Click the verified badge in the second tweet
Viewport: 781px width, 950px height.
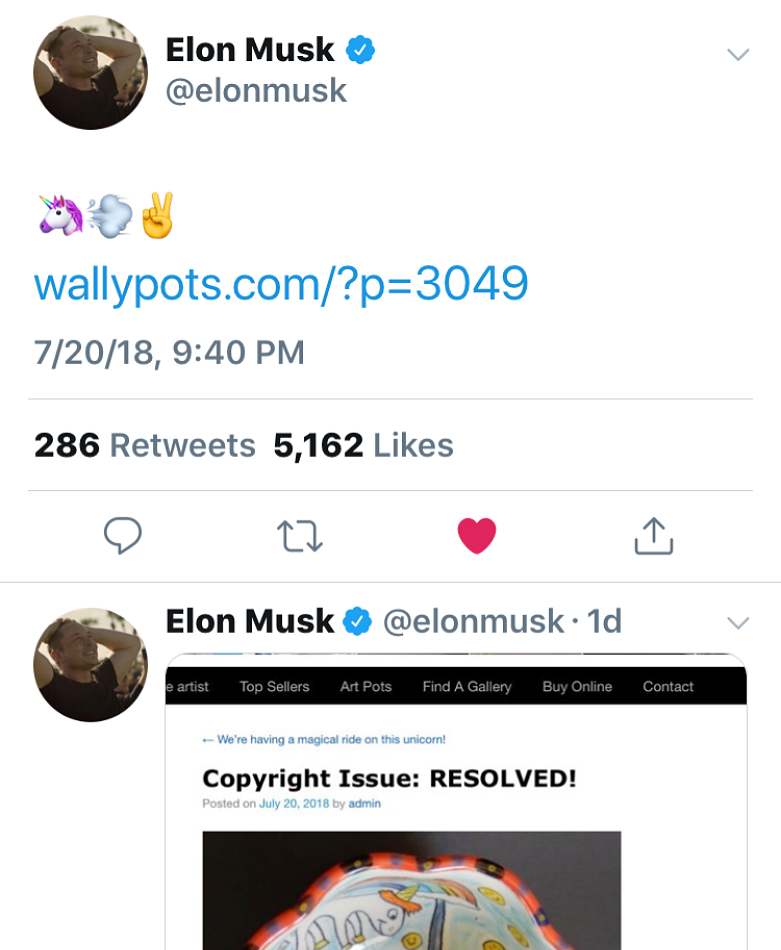pos(357,622)
